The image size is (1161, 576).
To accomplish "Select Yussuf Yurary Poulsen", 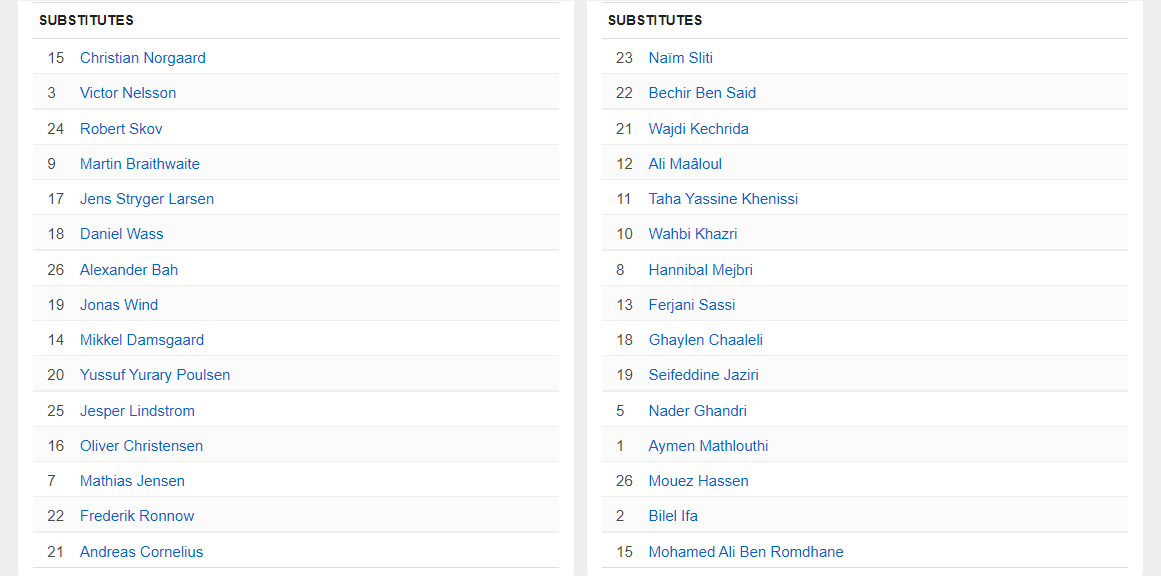I will click(x=155, y=375).
